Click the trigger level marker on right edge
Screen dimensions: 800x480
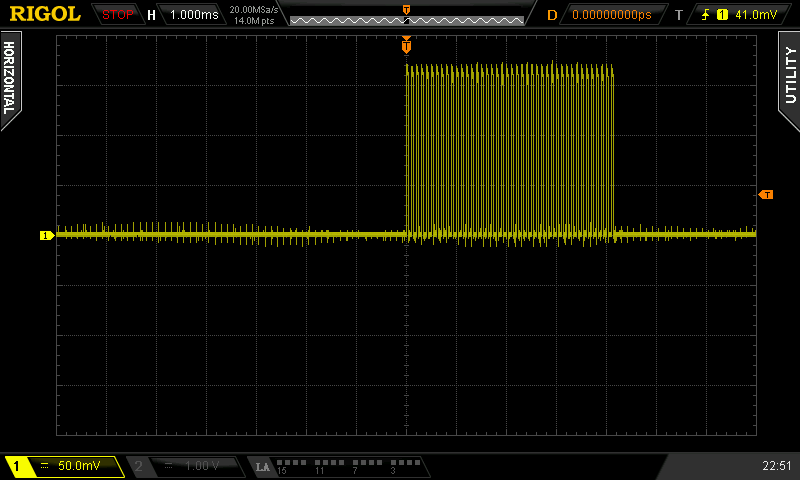tap(765, 194)
